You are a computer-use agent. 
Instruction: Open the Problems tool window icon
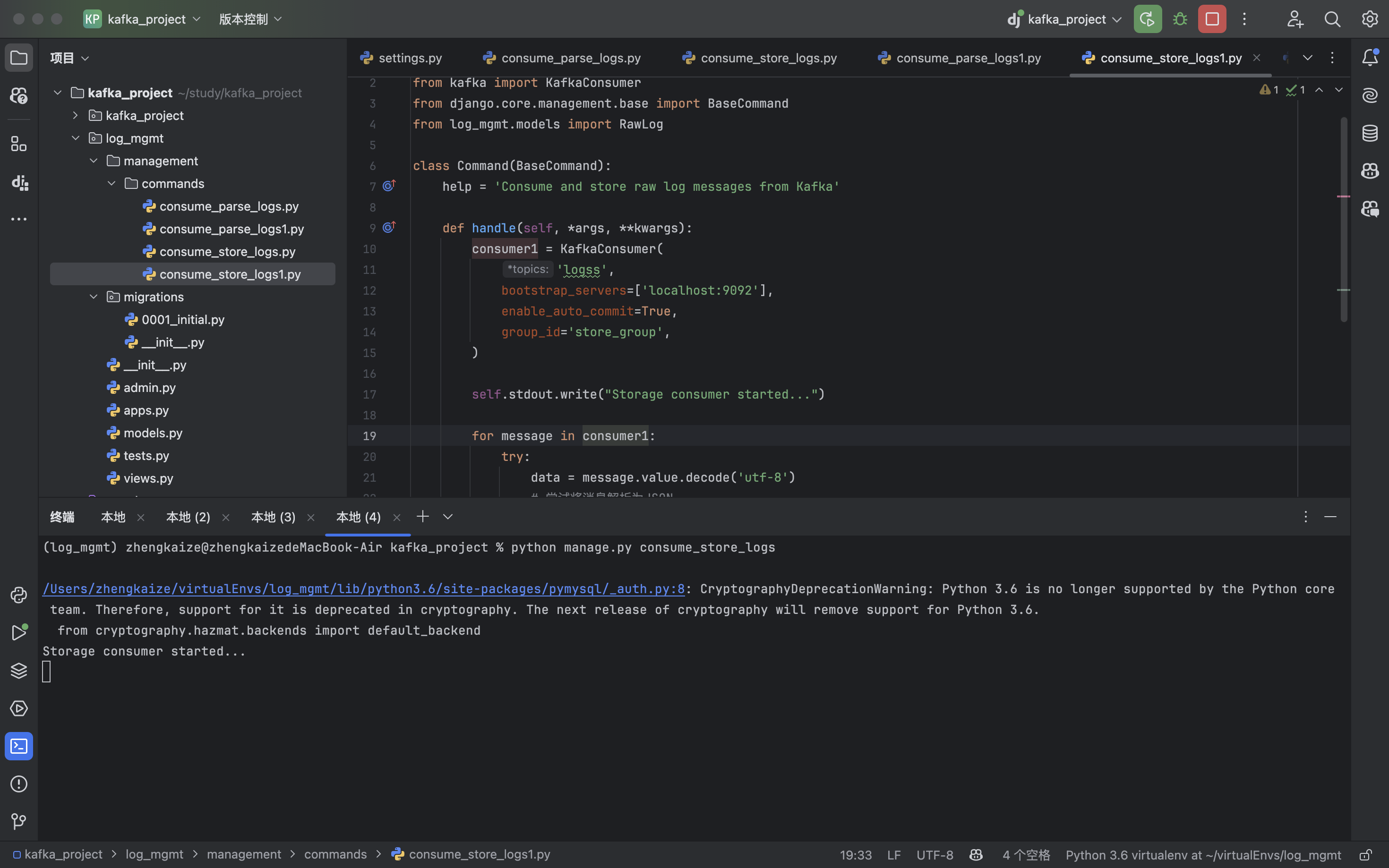point(19,783)
